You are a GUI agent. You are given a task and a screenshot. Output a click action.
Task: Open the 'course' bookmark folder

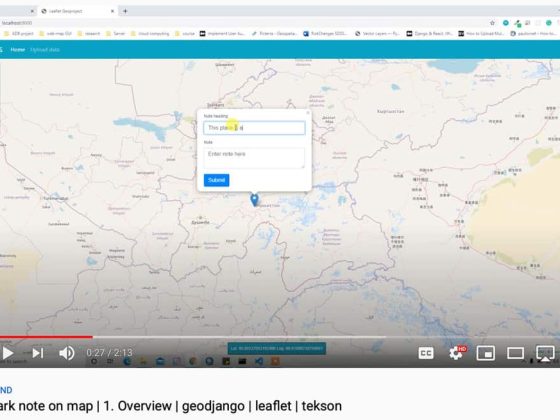coord(185,34)
